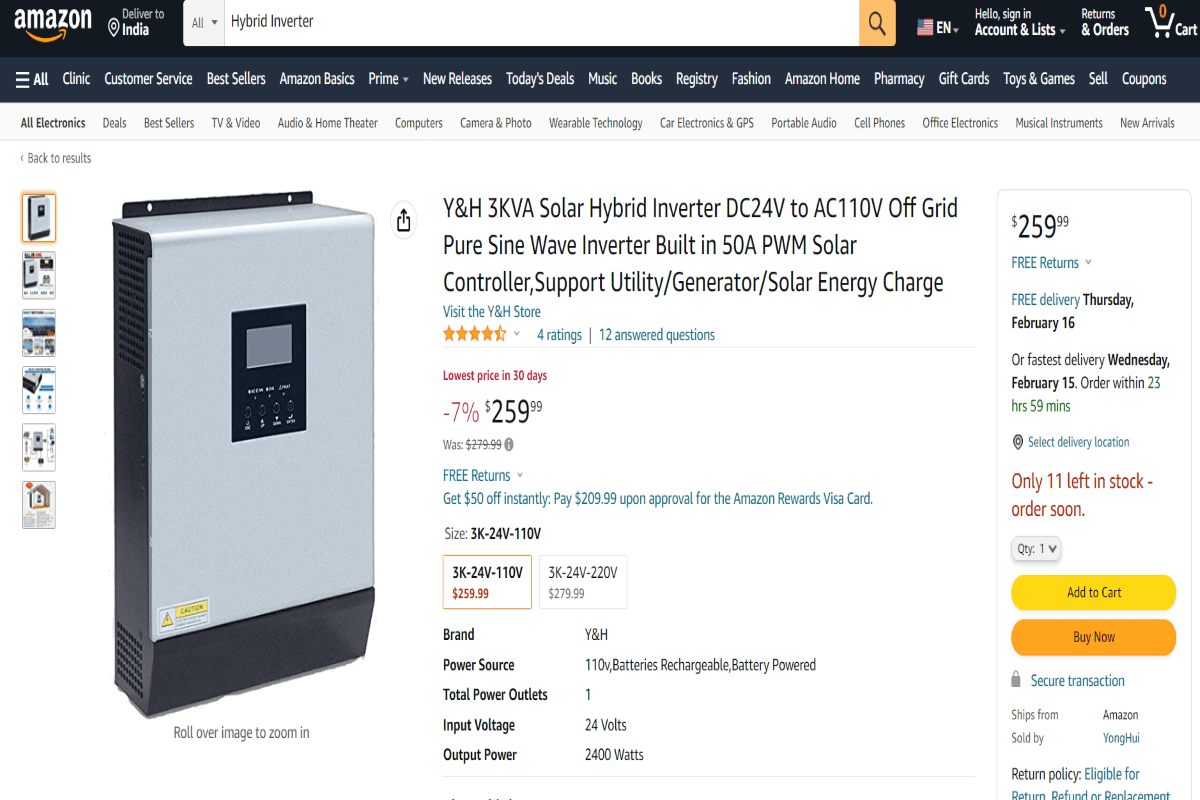Expand the All category dropdown in search bar

click(203, 23)
